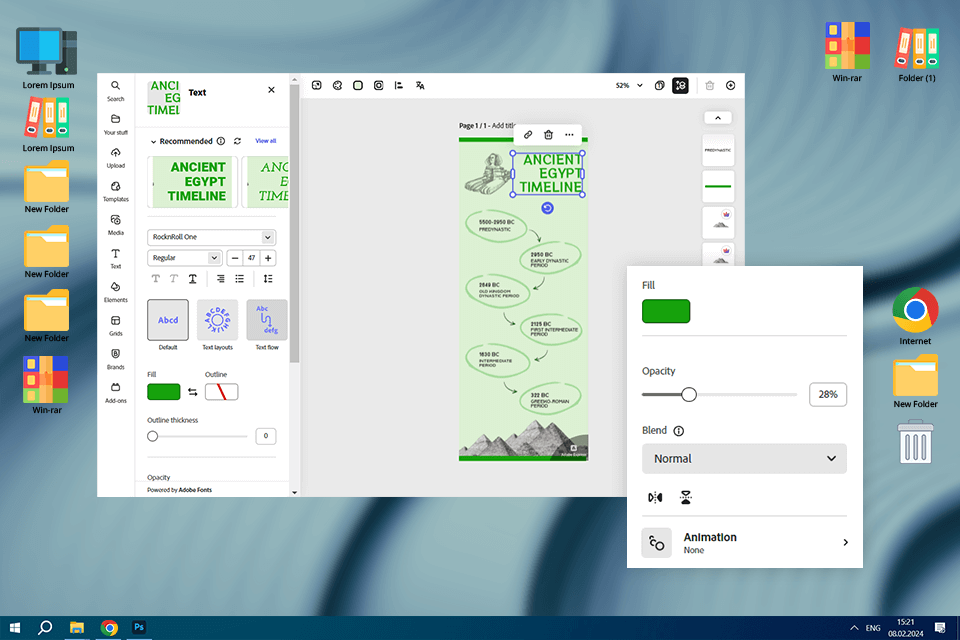Image resolution: width=960 pixels, height=640 pixels.
Task: Open the Upload panel
Action: [115, 157]
